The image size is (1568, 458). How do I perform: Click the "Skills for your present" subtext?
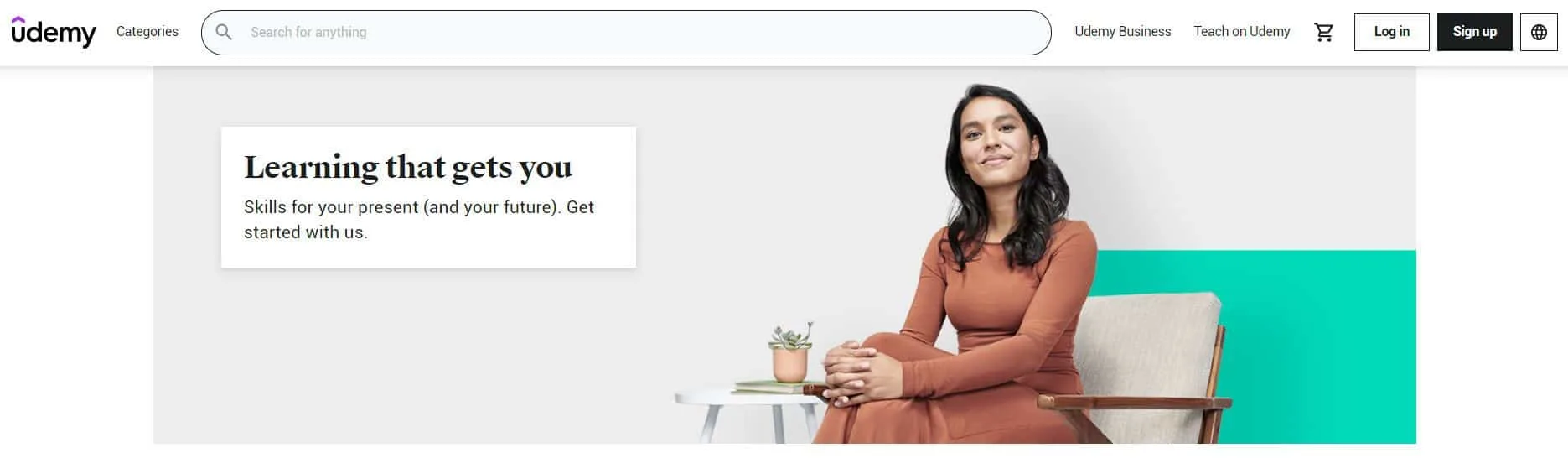pyautogui.click(x=419, y=220)
